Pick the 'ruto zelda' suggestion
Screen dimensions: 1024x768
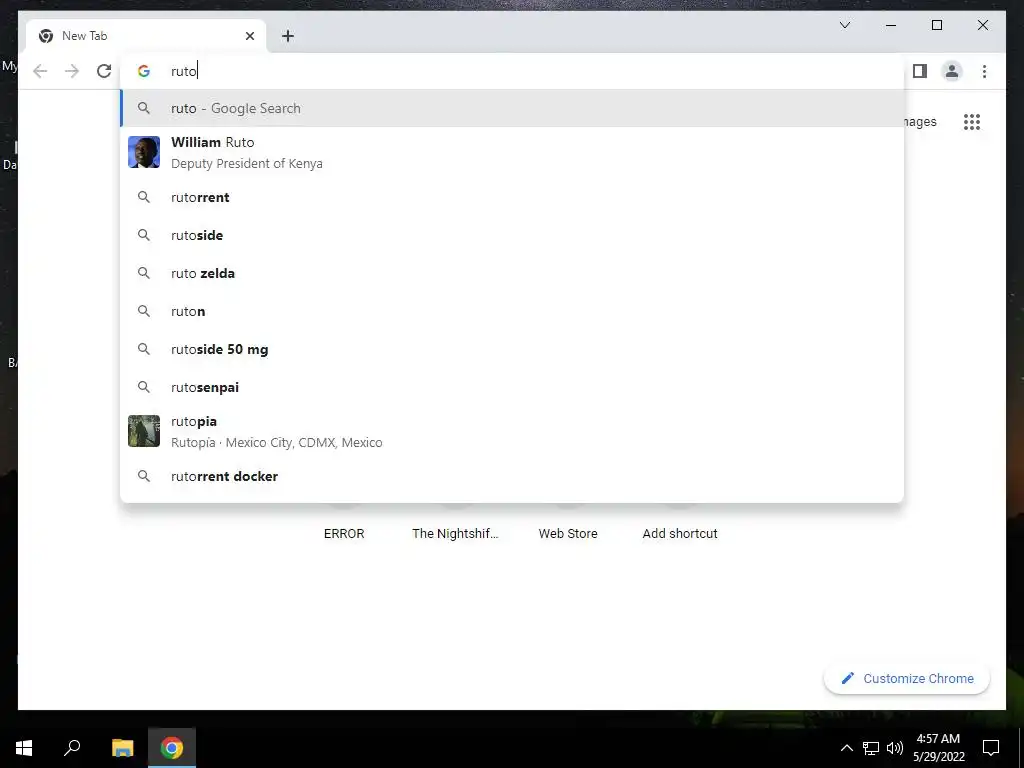click(512, 273)
